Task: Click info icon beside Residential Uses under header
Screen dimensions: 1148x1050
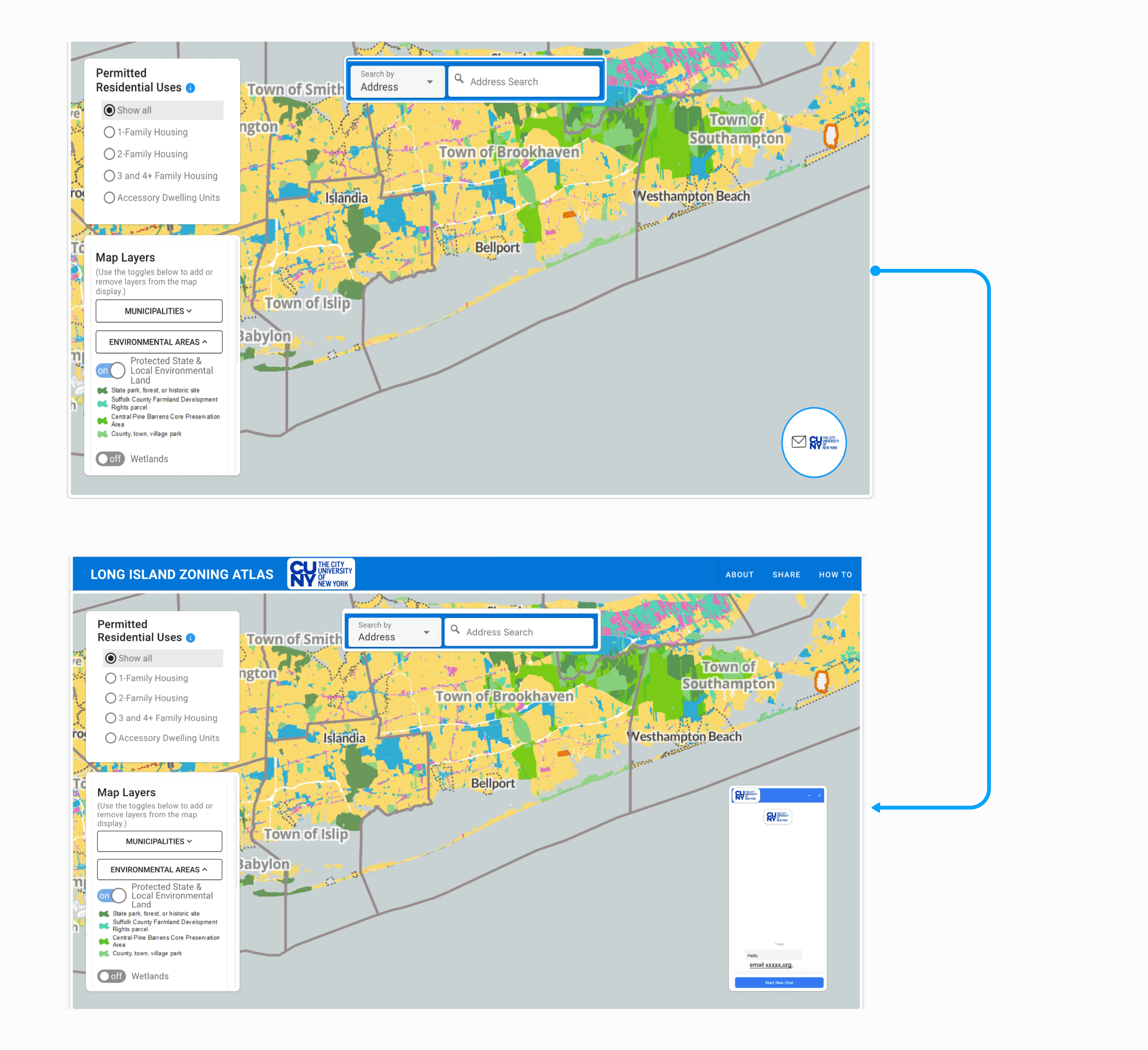Action: [x=191, y=638]
